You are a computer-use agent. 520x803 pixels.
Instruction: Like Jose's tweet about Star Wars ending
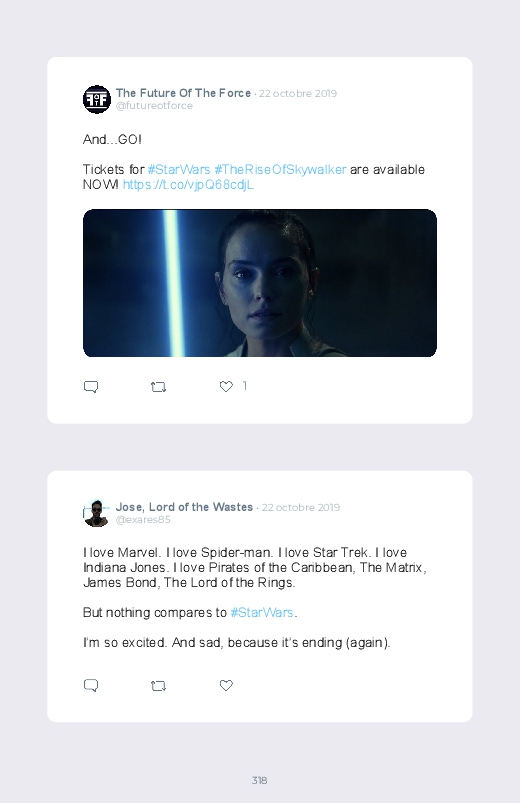[226, 685]
